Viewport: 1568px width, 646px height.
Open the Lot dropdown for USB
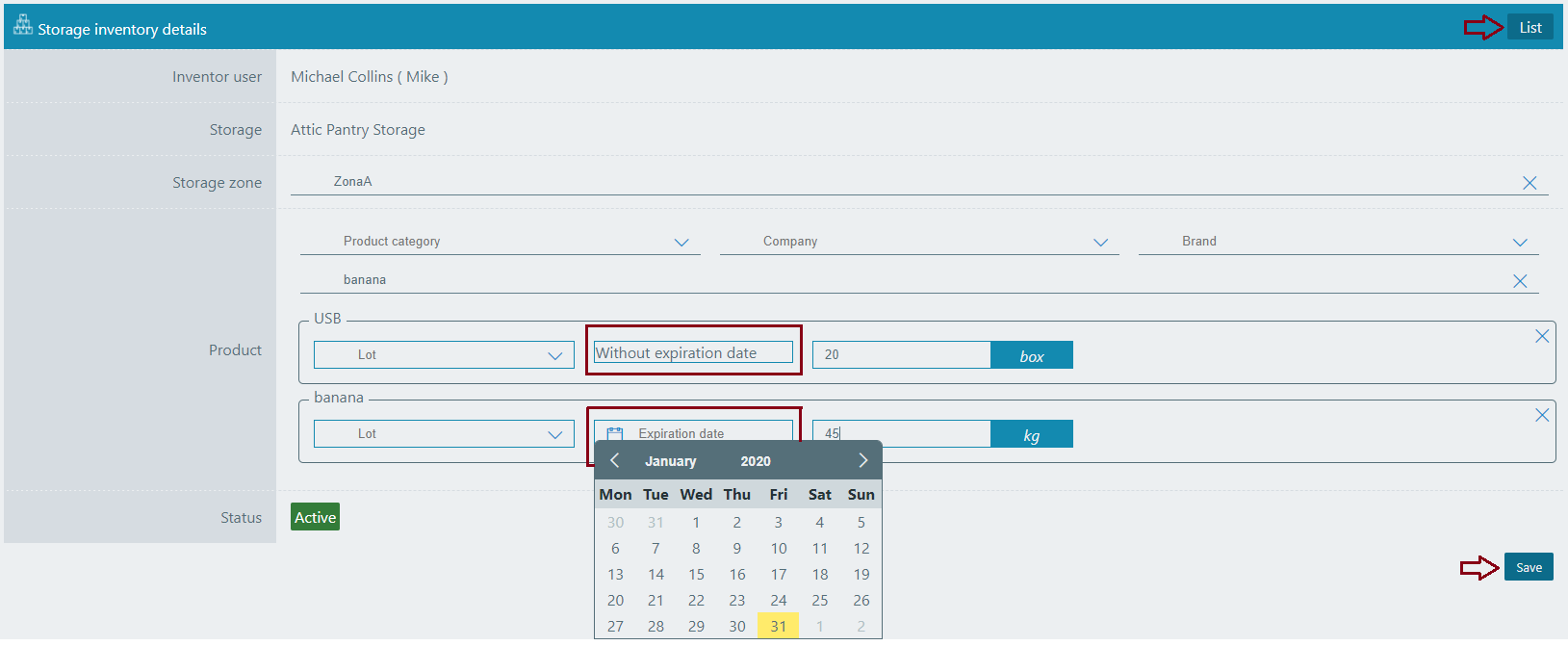tap(554, 355)
